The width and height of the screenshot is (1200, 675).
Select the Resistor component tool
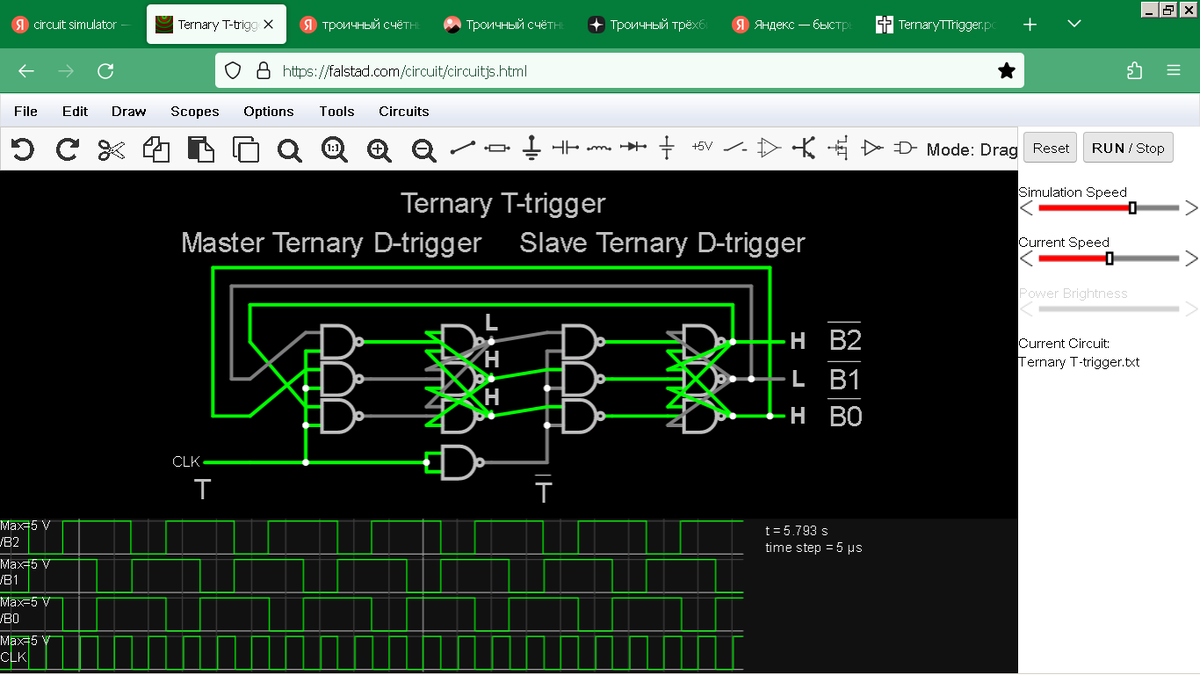pos(497,148)
